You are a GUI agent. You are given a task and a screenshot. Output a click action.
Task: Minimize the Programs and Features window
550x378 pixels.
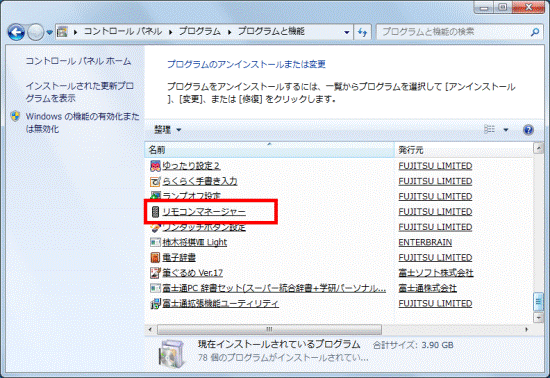484,8
